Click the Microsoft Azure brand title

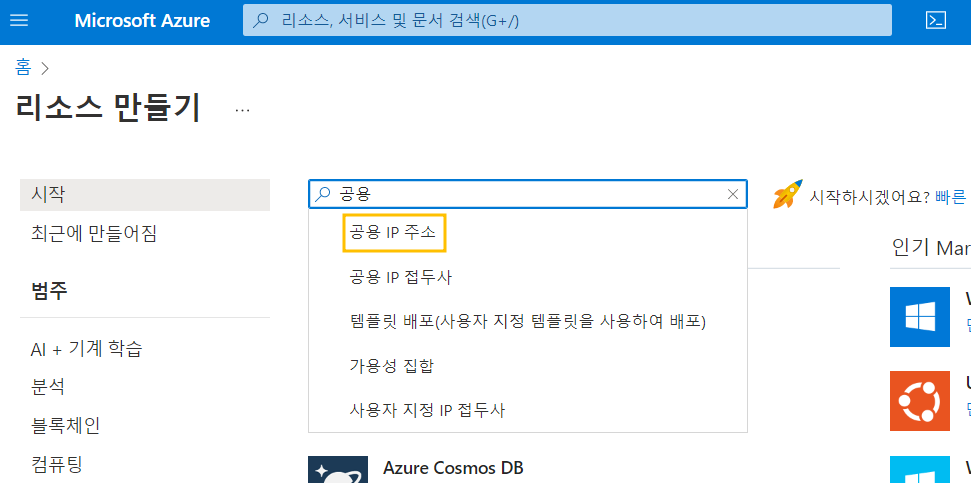click(142, 20)
